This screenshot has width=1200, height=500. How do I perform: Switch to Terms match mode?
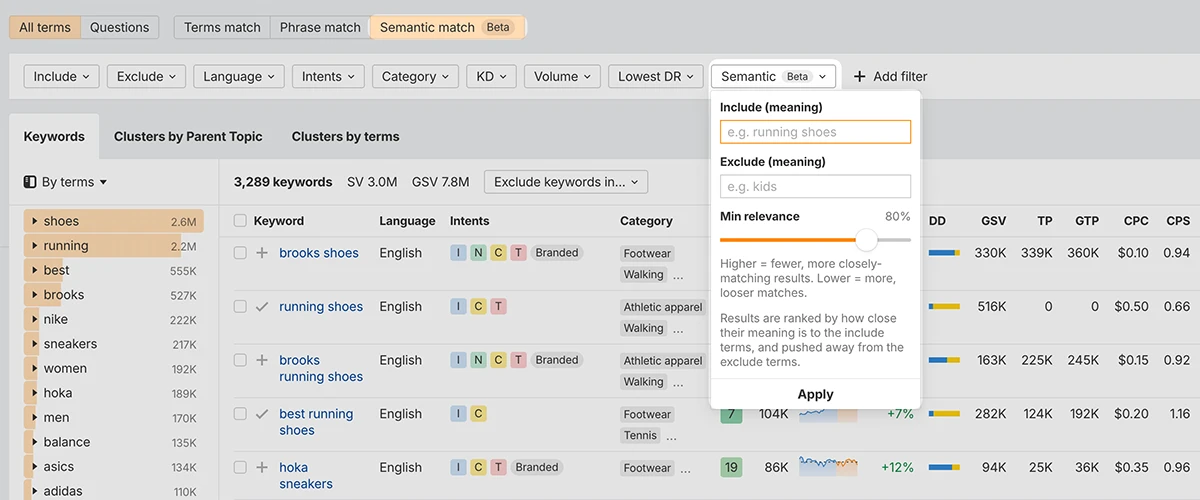222,27
